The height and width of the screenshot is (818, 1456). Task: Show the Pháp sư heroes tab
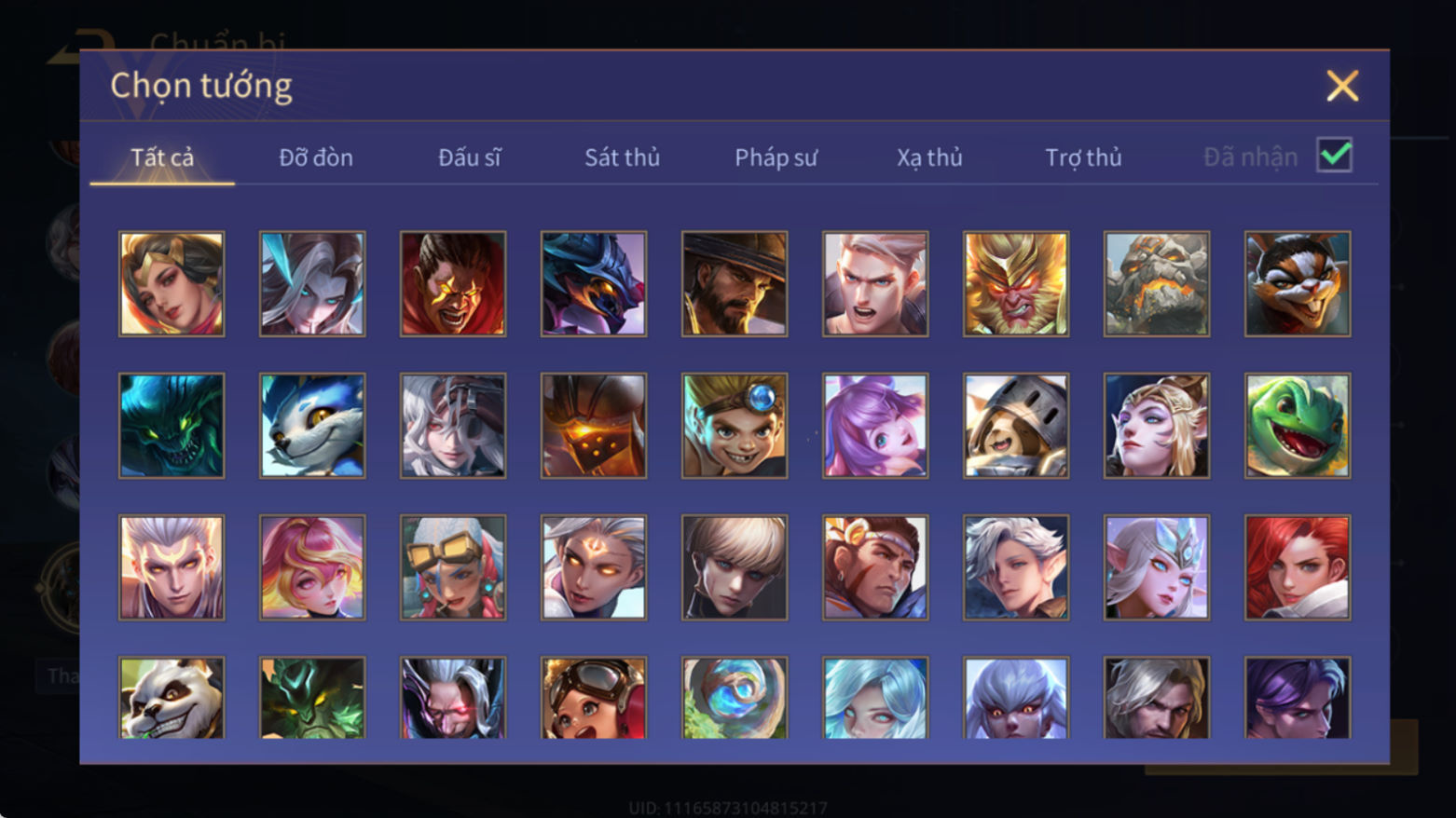point(776,157)
